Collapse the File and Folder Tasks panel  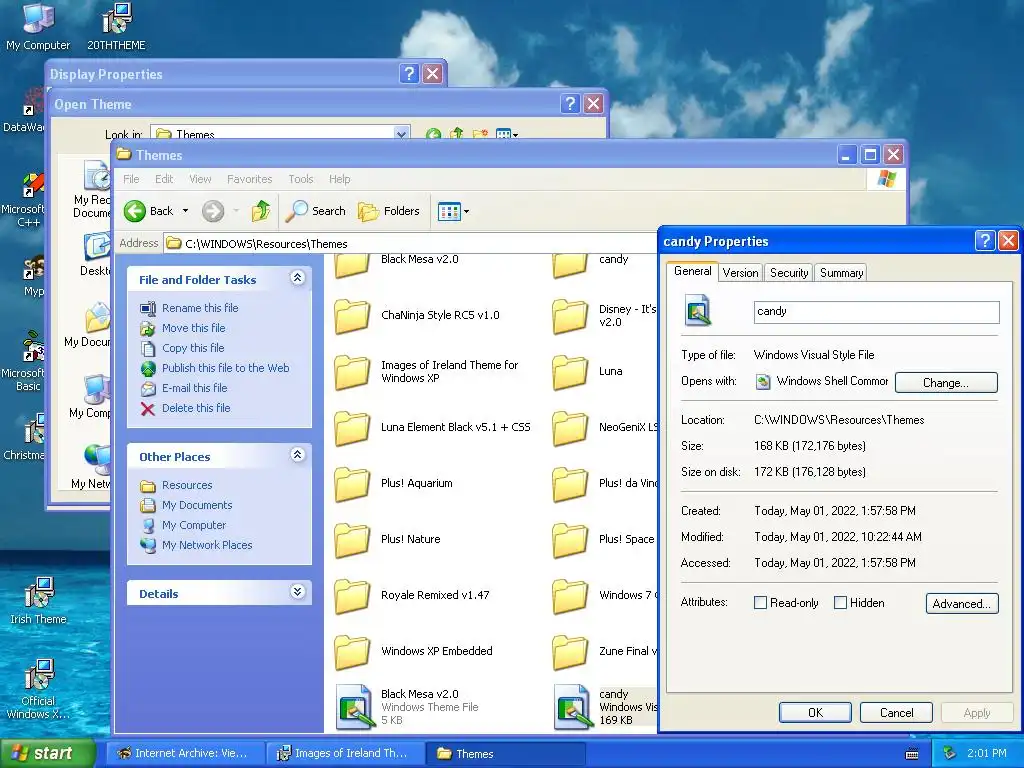tap(297, 278)
